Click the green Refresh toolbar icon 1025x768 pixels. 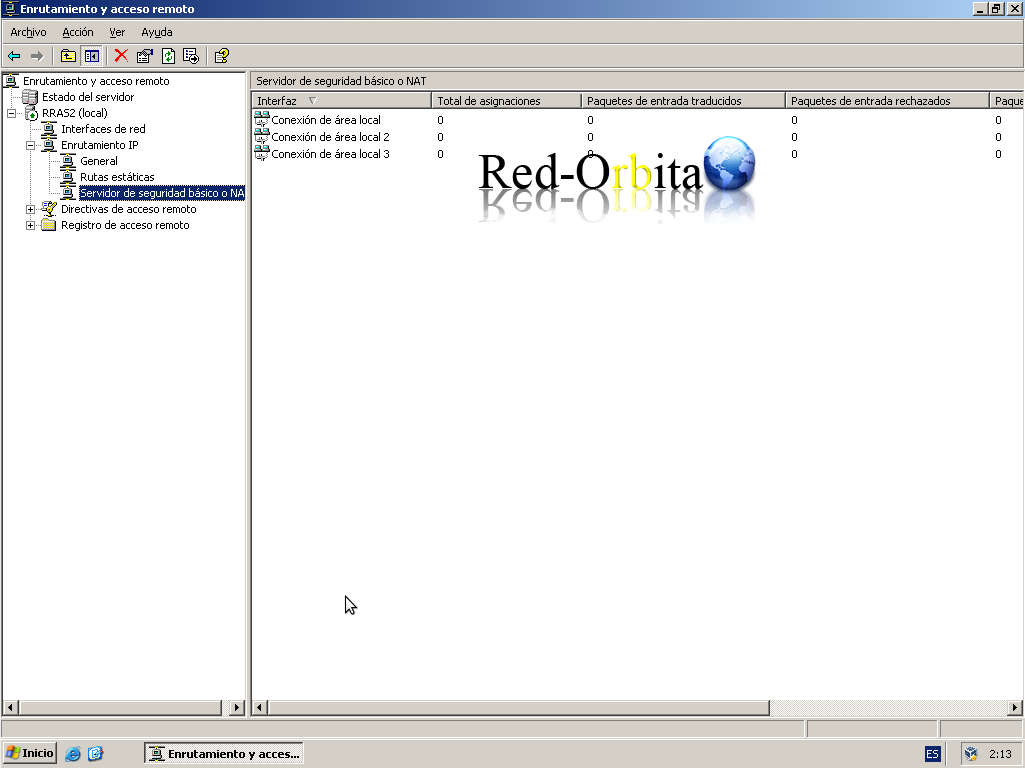(168, 56)
